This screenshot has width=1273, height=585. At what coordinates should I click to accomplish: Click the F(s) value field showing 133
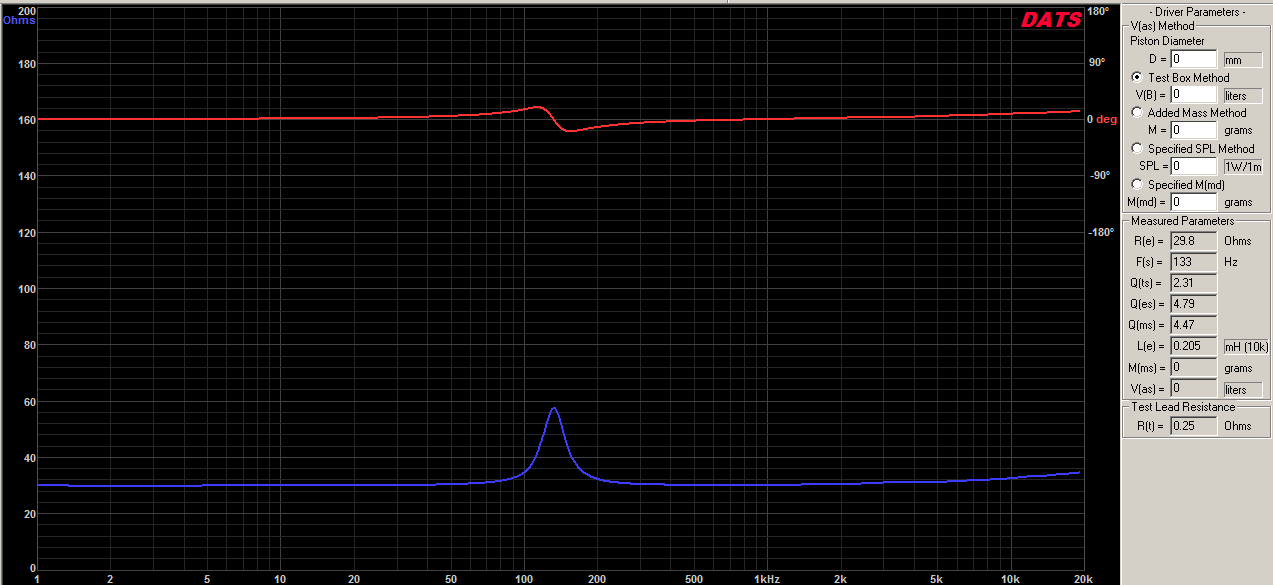[x=1194, y=262]
